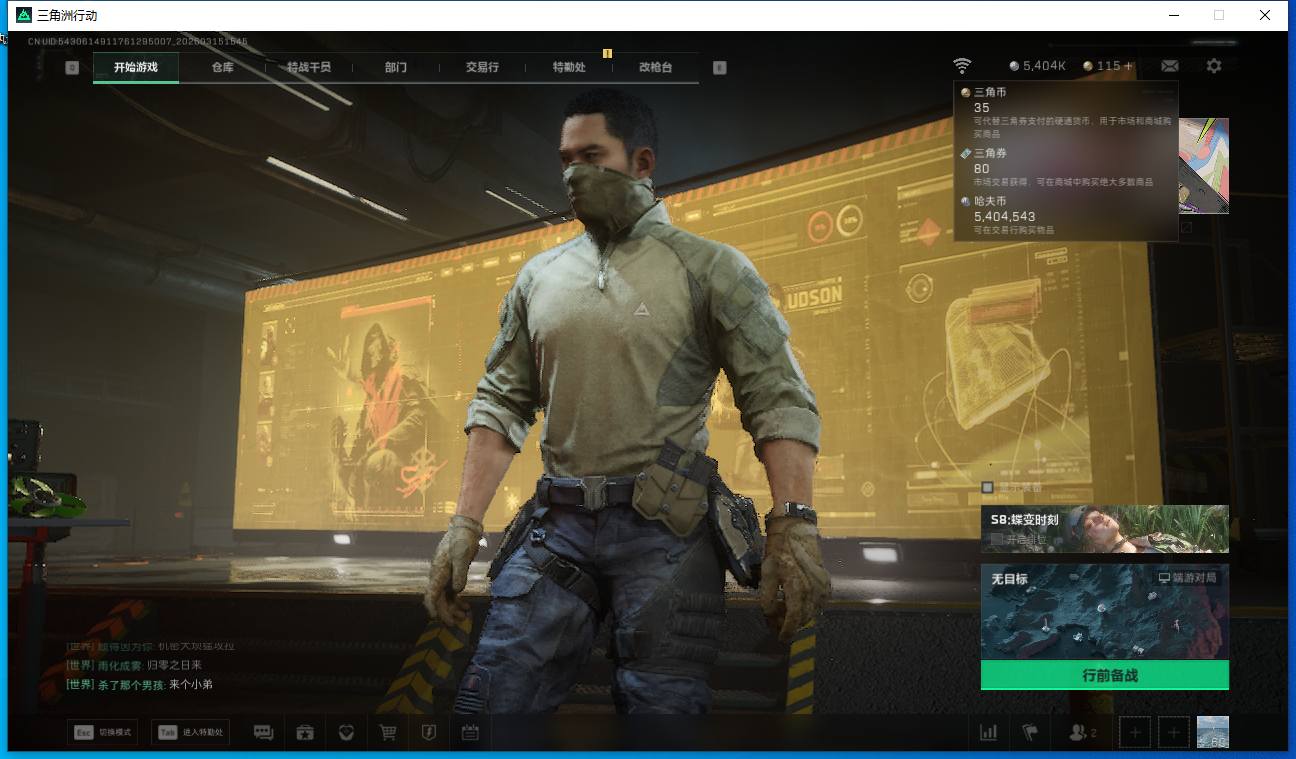This screenshot has height=759, width=1296.
Task: Check the network signal icon
Action: tap(962, 66)
